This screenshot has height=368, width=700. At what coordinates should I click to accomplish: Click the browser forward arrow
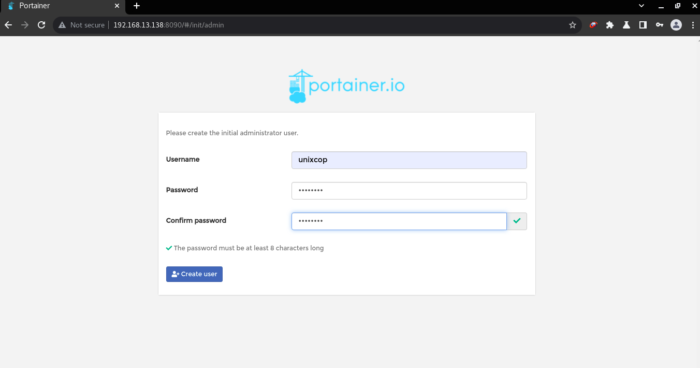tap(25, 25)
